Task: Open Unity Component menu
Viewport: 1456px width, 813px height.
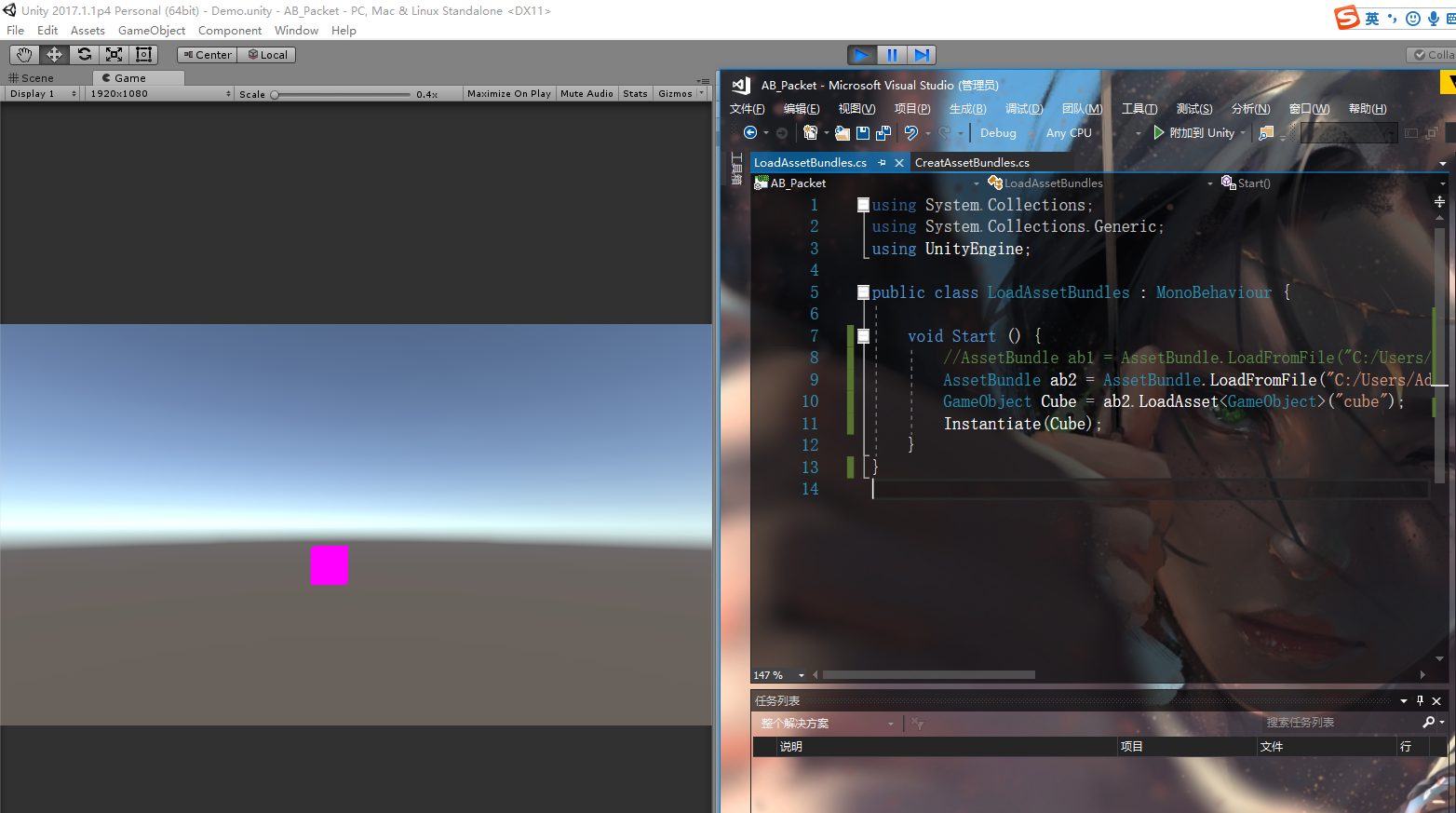Action: [230, 31]
